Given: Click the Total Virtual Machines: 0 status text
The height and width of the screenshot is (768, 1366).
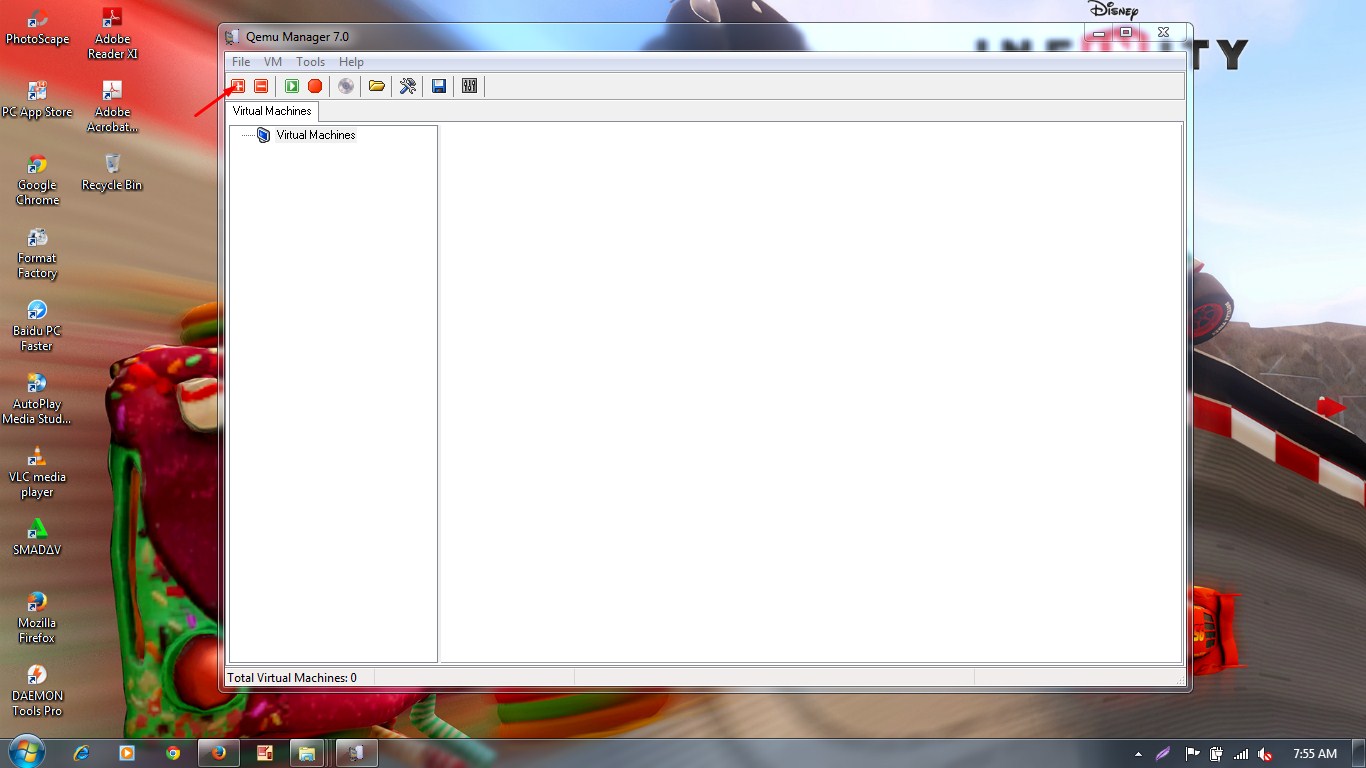Looking at the screenshot, I should (292, 678).
